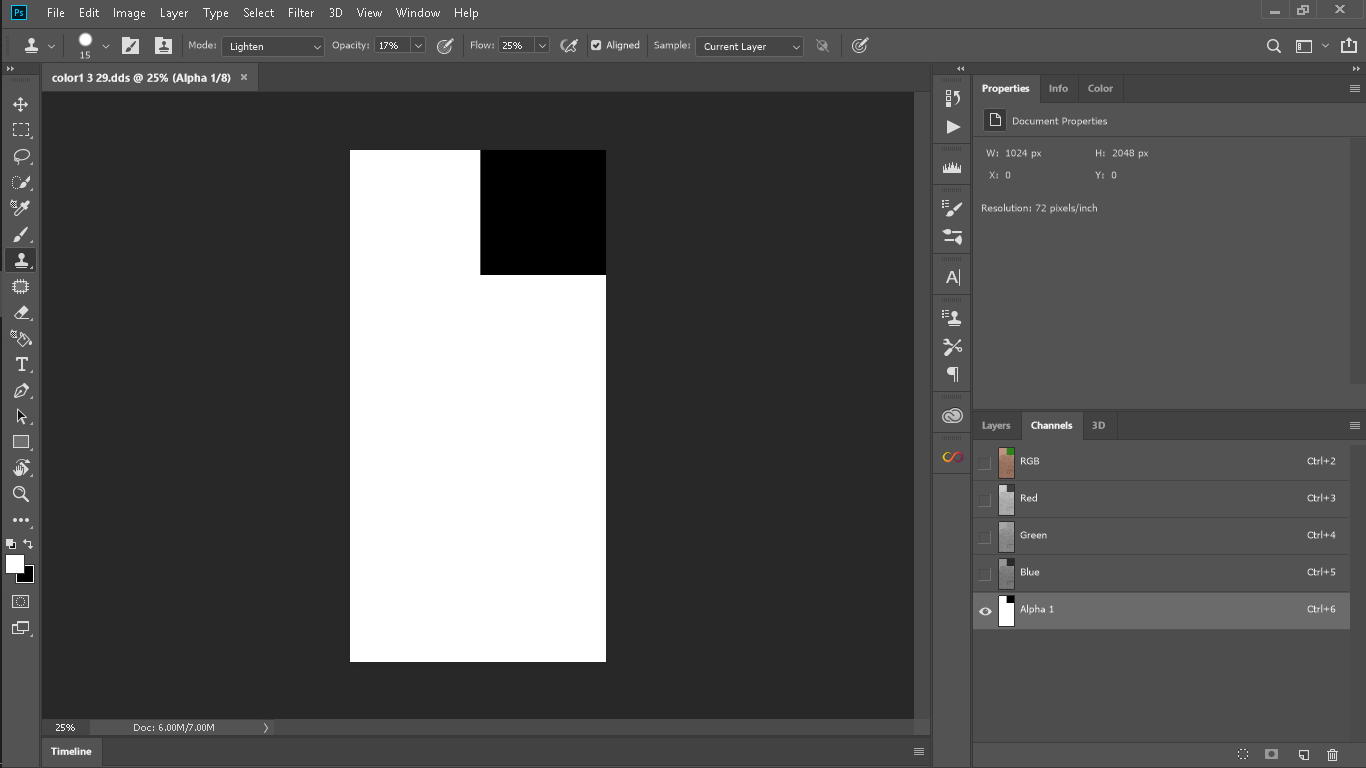Open the Histogram panel icon
The width and height of the screenshot is (1366, 768).
pos(953,168)
